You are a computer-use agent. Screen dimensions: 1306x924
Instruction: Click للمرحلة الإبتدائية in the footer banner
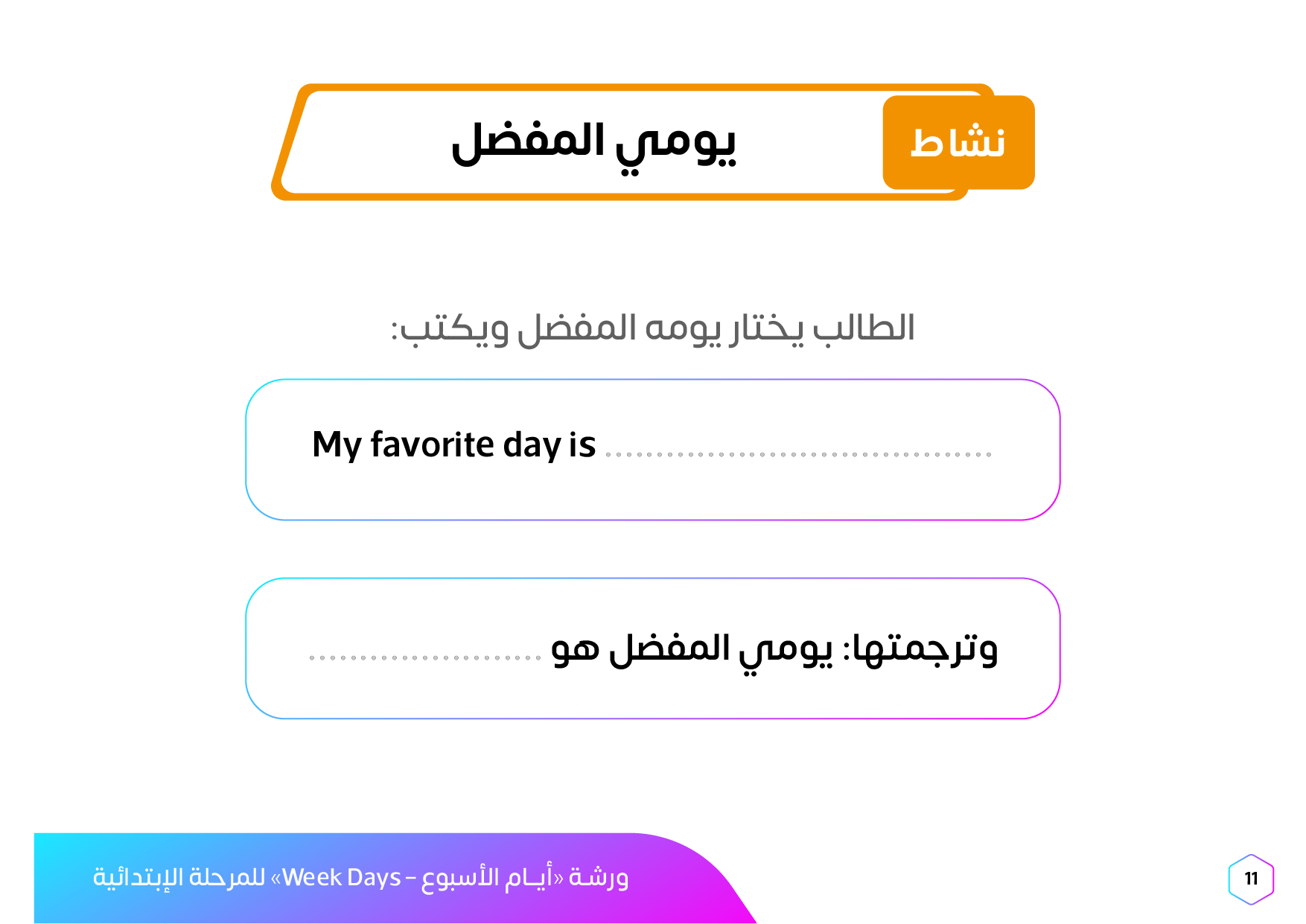click(179, 878)
